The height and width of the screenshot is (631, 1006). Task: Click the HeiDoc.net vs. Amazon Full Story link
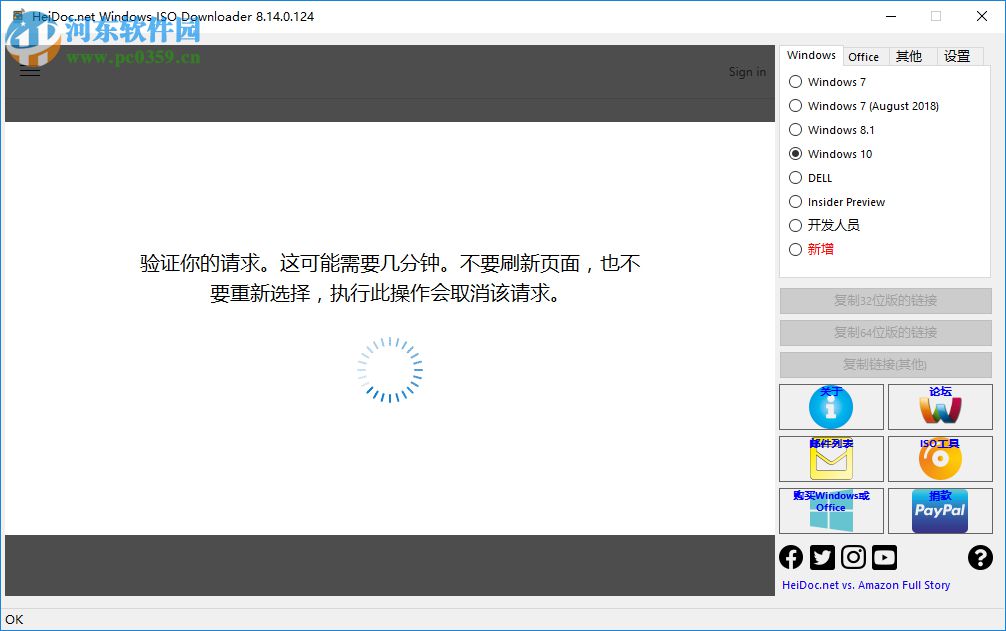pyautogui.click(x=865, y=584)
